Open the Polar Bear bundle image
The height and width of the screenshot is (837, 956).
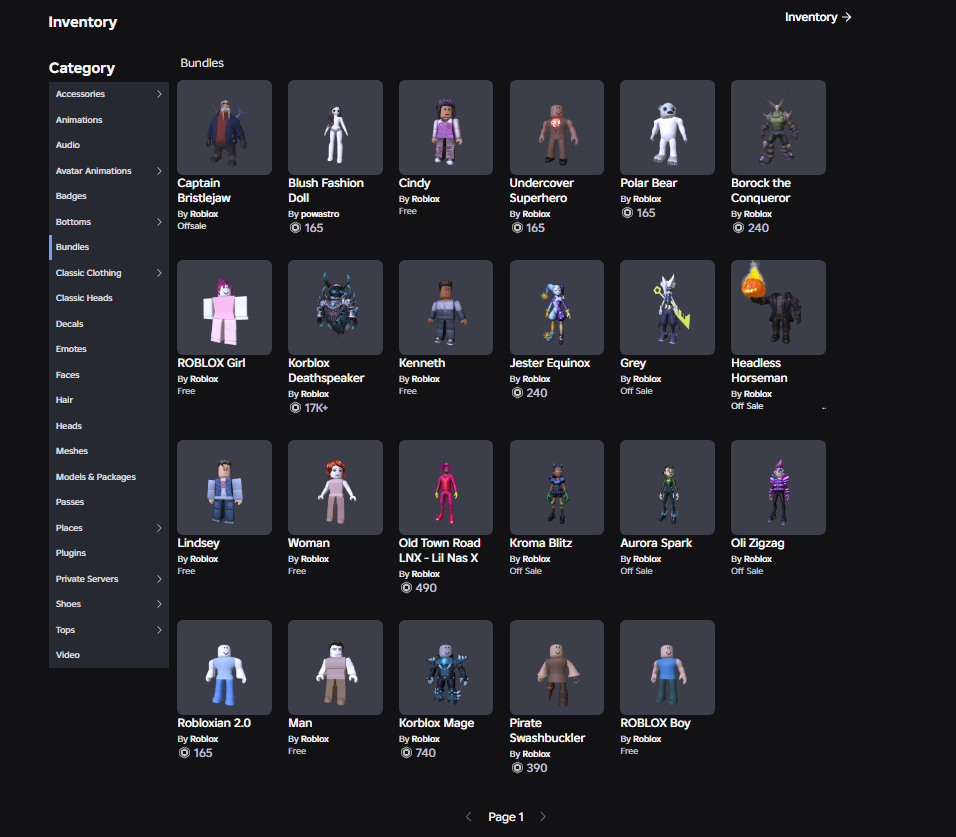point(667,127)
